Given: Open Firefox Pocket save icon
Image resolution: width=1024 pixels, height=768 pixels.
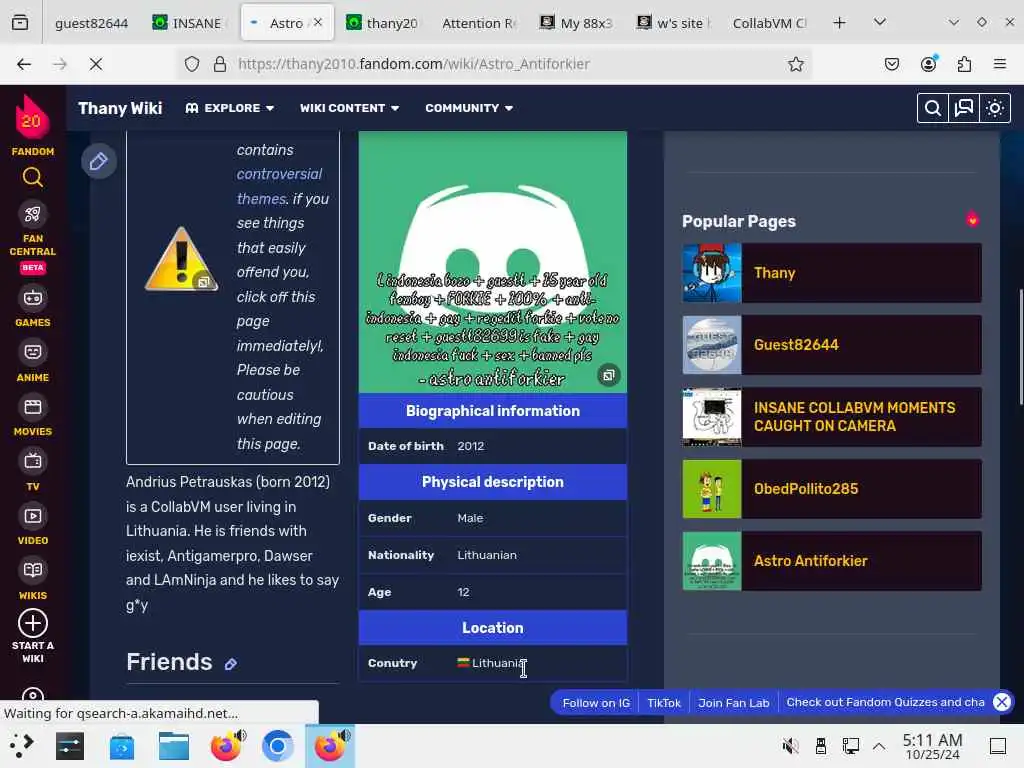Looking at the screenshot, I should pos(891,64).
